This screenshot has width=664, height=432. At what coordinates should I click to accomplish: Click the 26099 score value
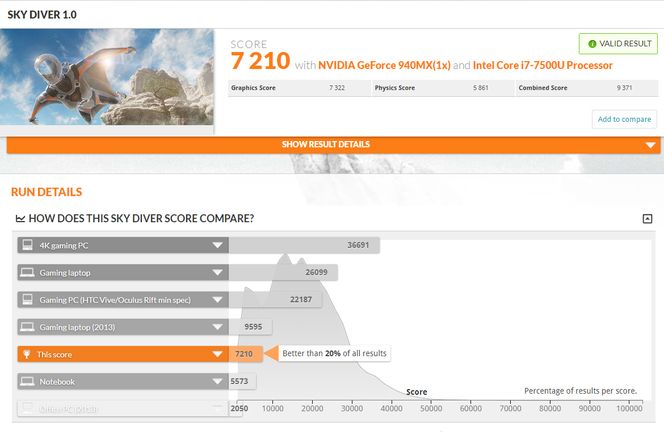click(316, 272)
